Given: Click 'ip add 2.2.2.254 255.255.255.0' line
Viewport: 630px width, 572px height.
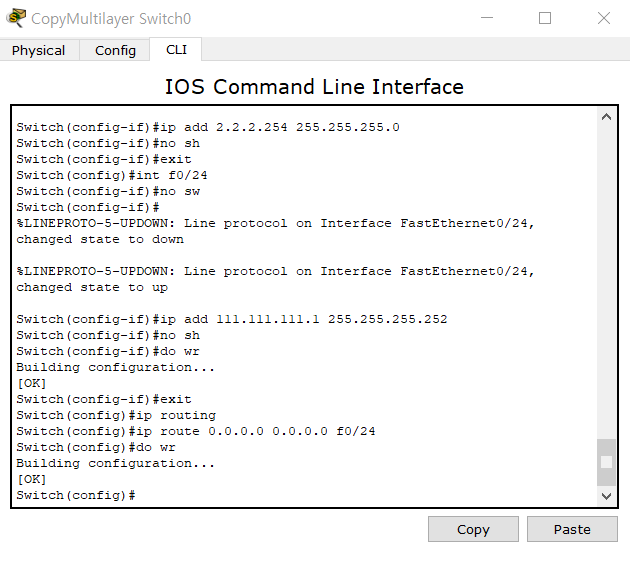Looking at the screenshot, I should 208,127.
